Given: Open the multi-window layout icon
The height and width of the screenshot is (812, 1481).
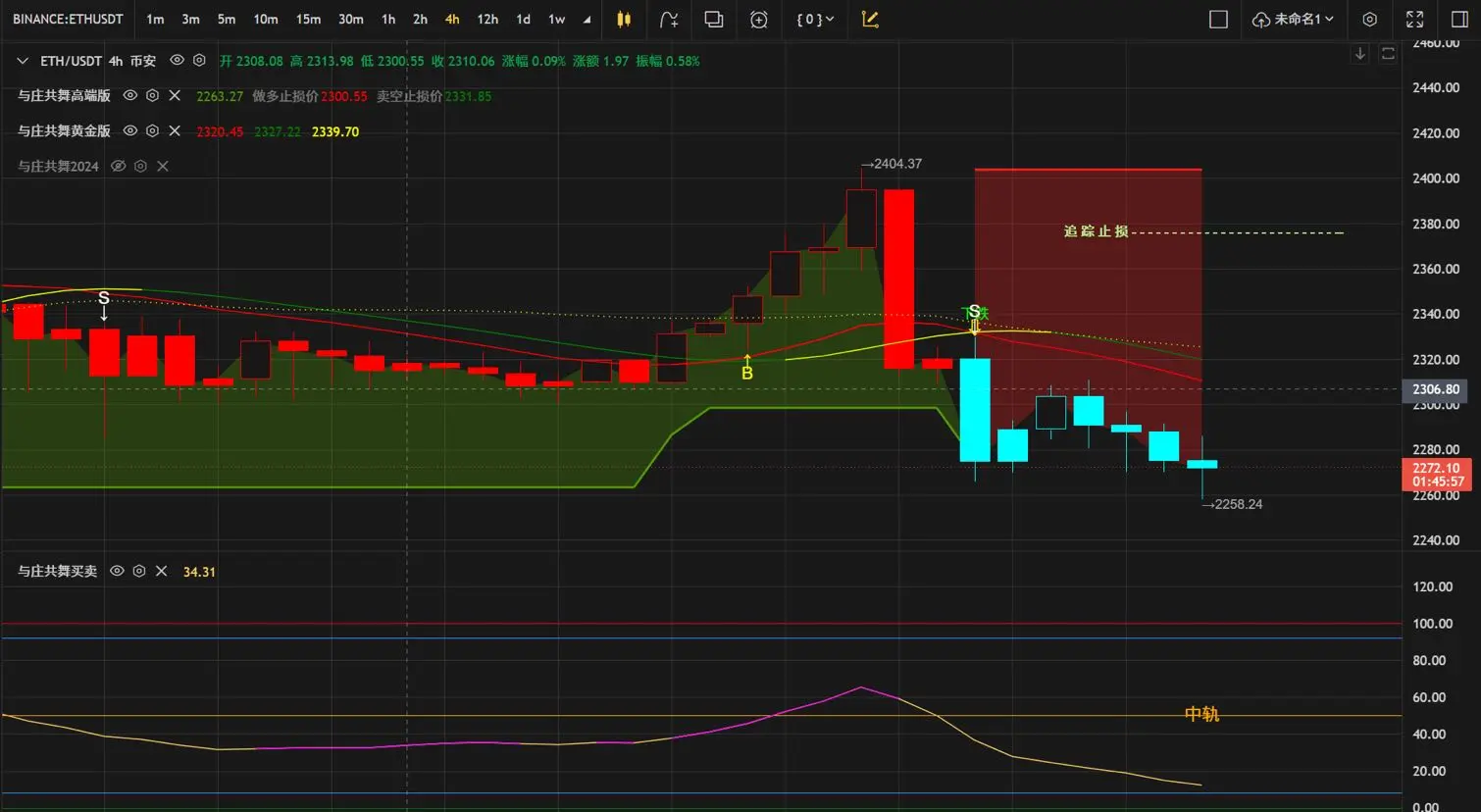Looking at the screenshot, I should point(714,20).
